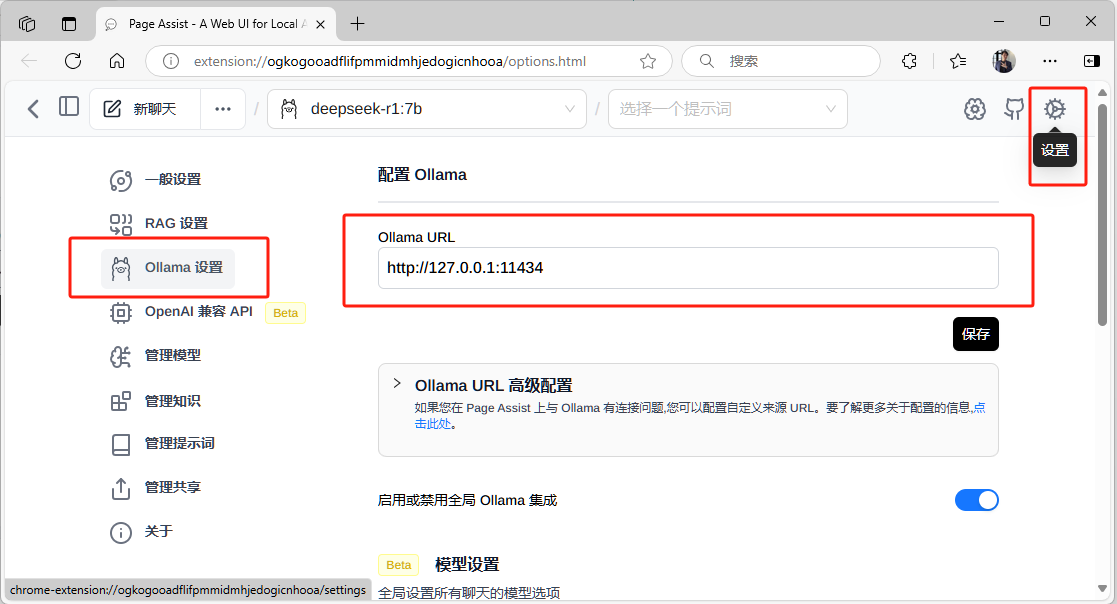Click the 配置 Ollama heading
1117x604 pixels.
coord(422,175)
